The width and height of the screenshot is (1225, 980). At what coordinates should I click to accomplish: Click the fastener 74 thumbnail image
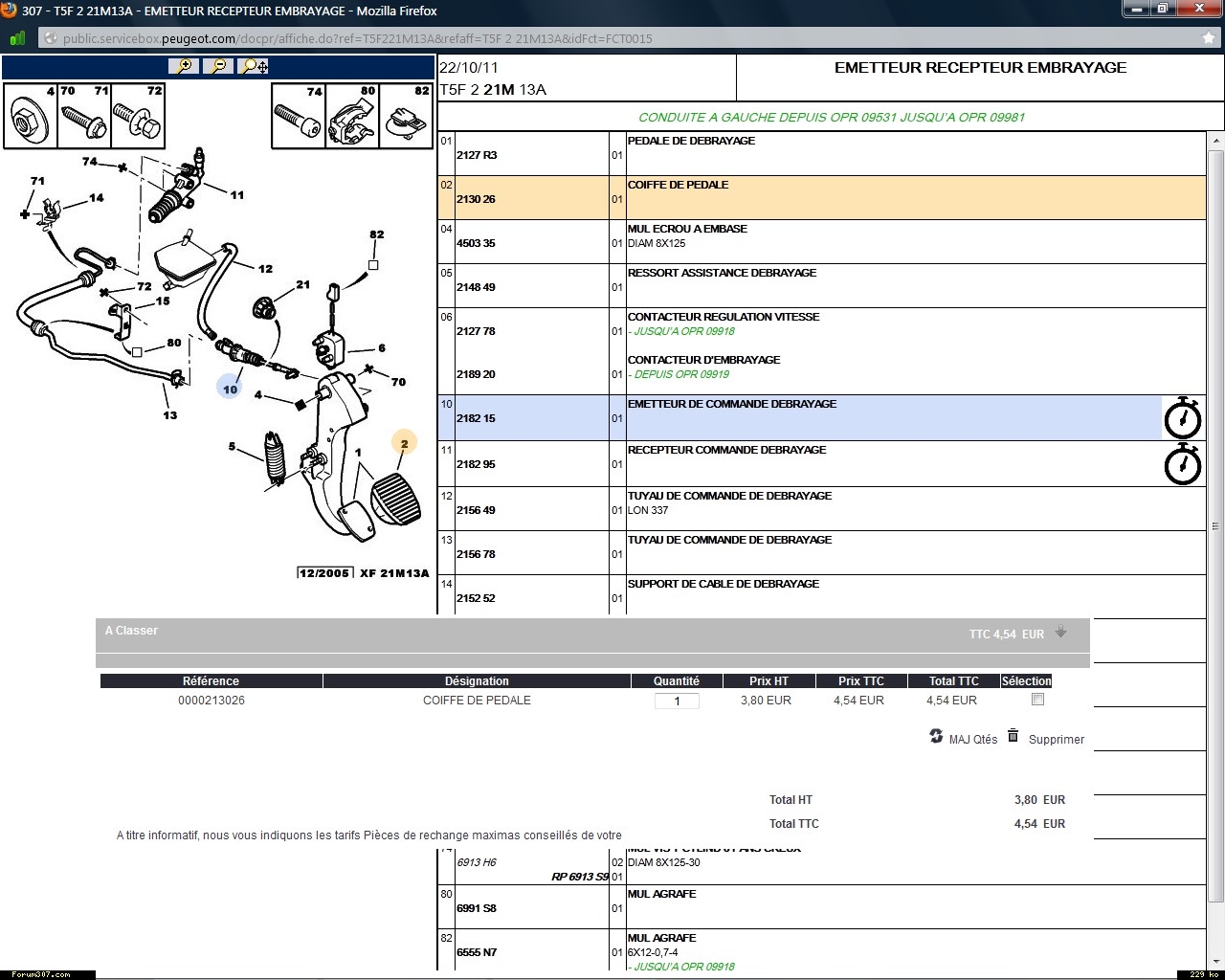point(299,116)
